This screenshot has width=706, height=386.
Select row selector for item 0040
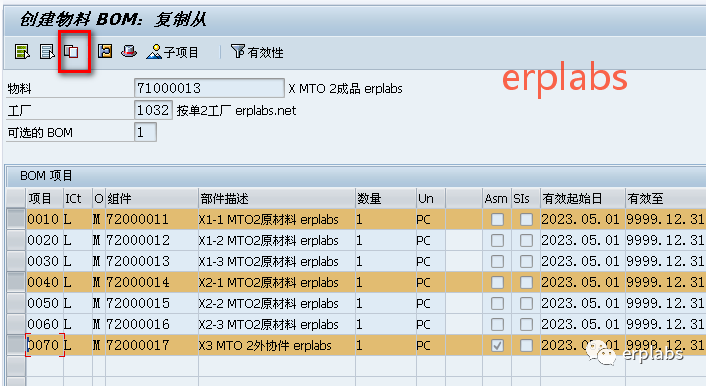(16, 282)
